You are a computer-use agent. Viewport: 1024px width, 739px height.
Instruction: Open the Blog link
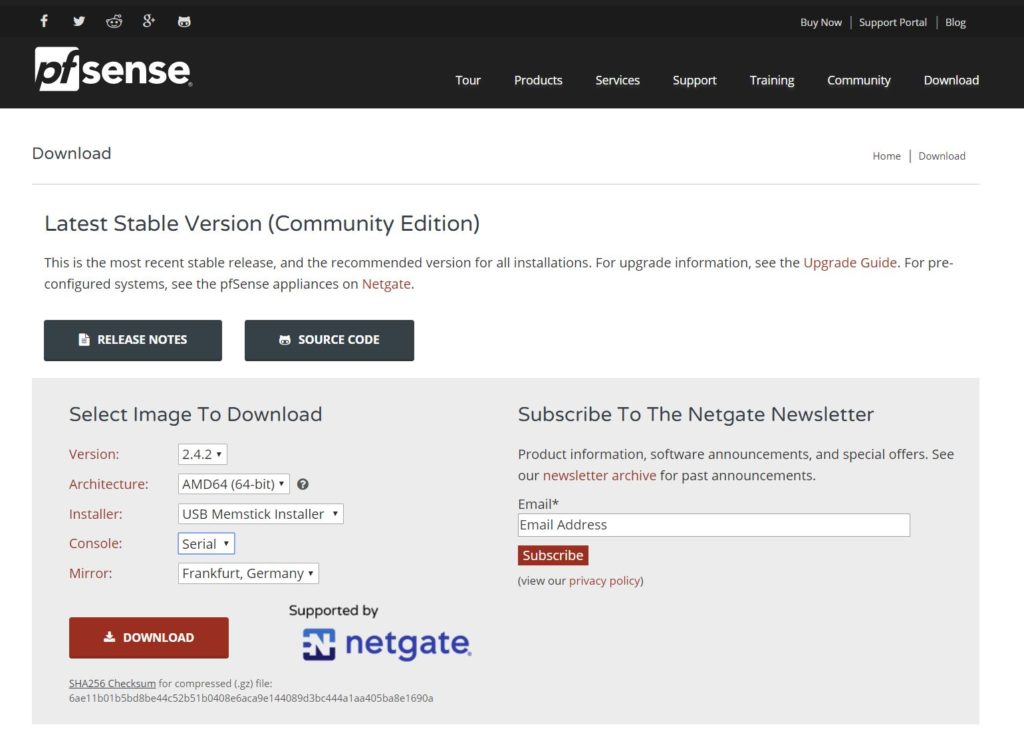(955, 22)
